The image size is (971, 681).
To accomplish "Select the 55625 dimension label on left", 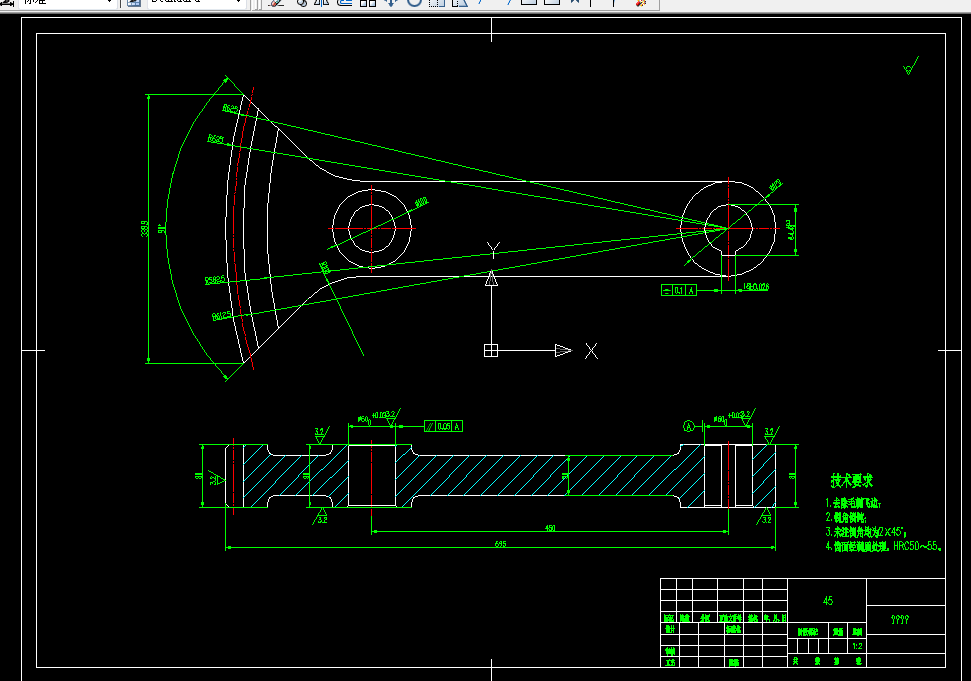I will click(215, 280).
